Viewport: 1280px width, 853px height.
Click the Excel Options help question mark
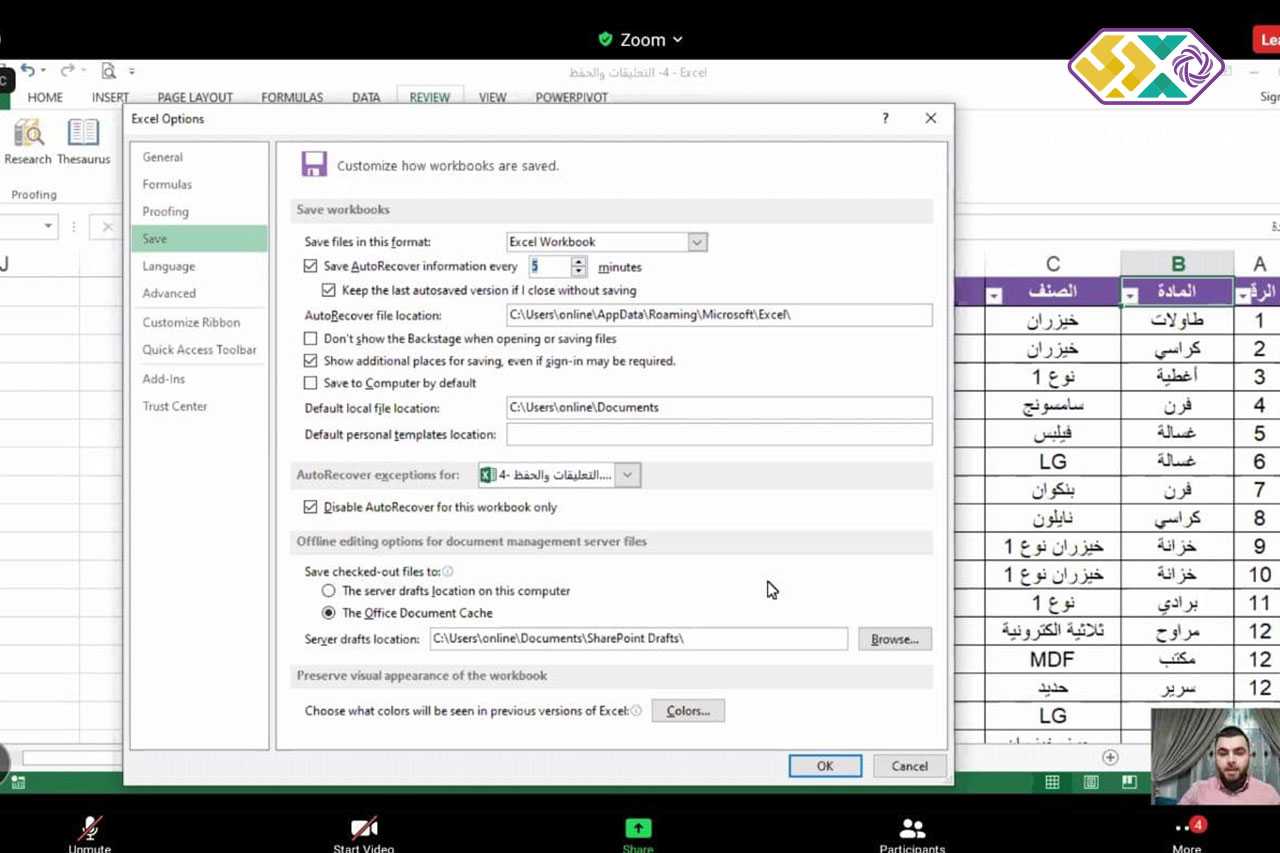pos(885,118)
